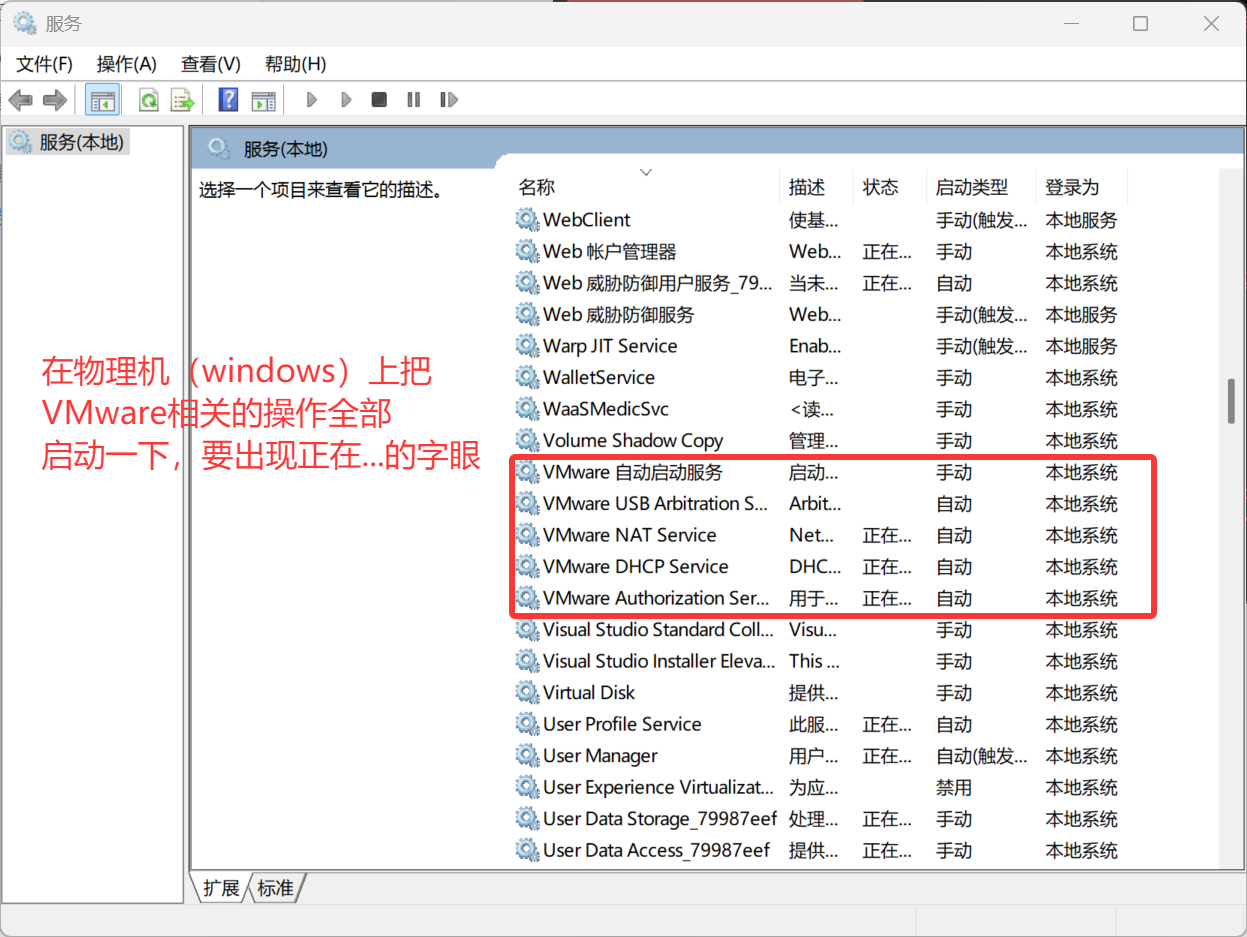Click the VMware NAT Service gear icon
The image size is (1247, 937).
pyautogui.click(x=527, y=535)
